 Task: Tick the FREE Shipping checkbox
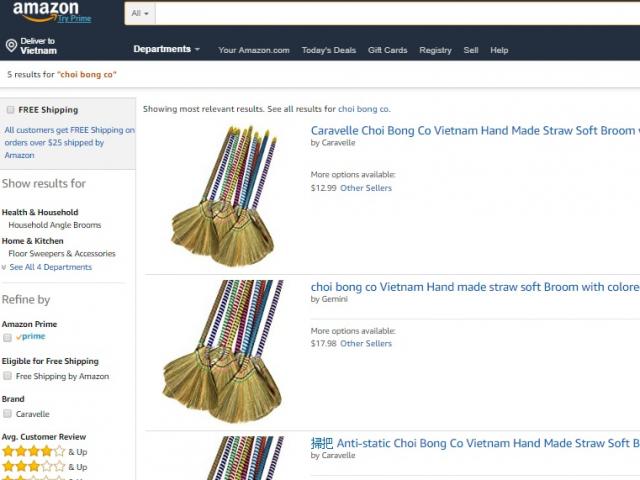point(10,110)
